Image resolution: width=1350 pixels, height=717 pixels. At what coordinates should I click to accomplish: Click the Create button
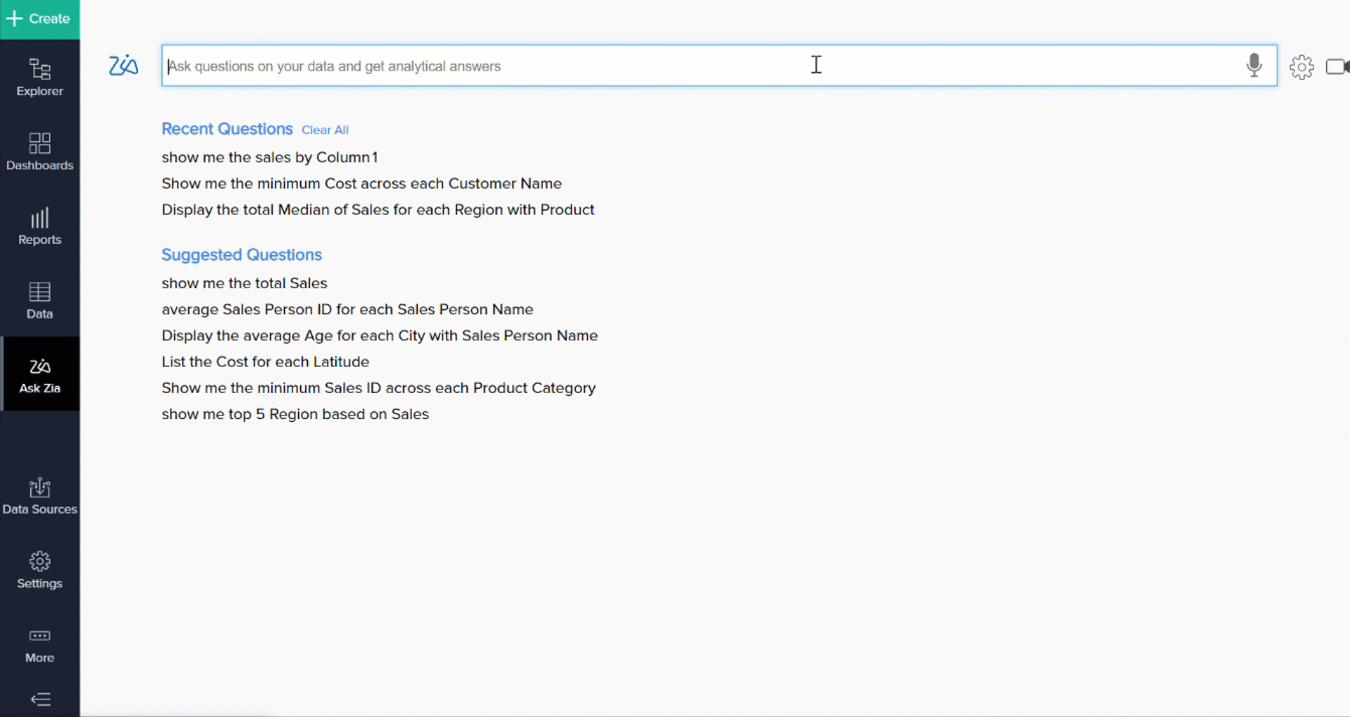(40, 19)
